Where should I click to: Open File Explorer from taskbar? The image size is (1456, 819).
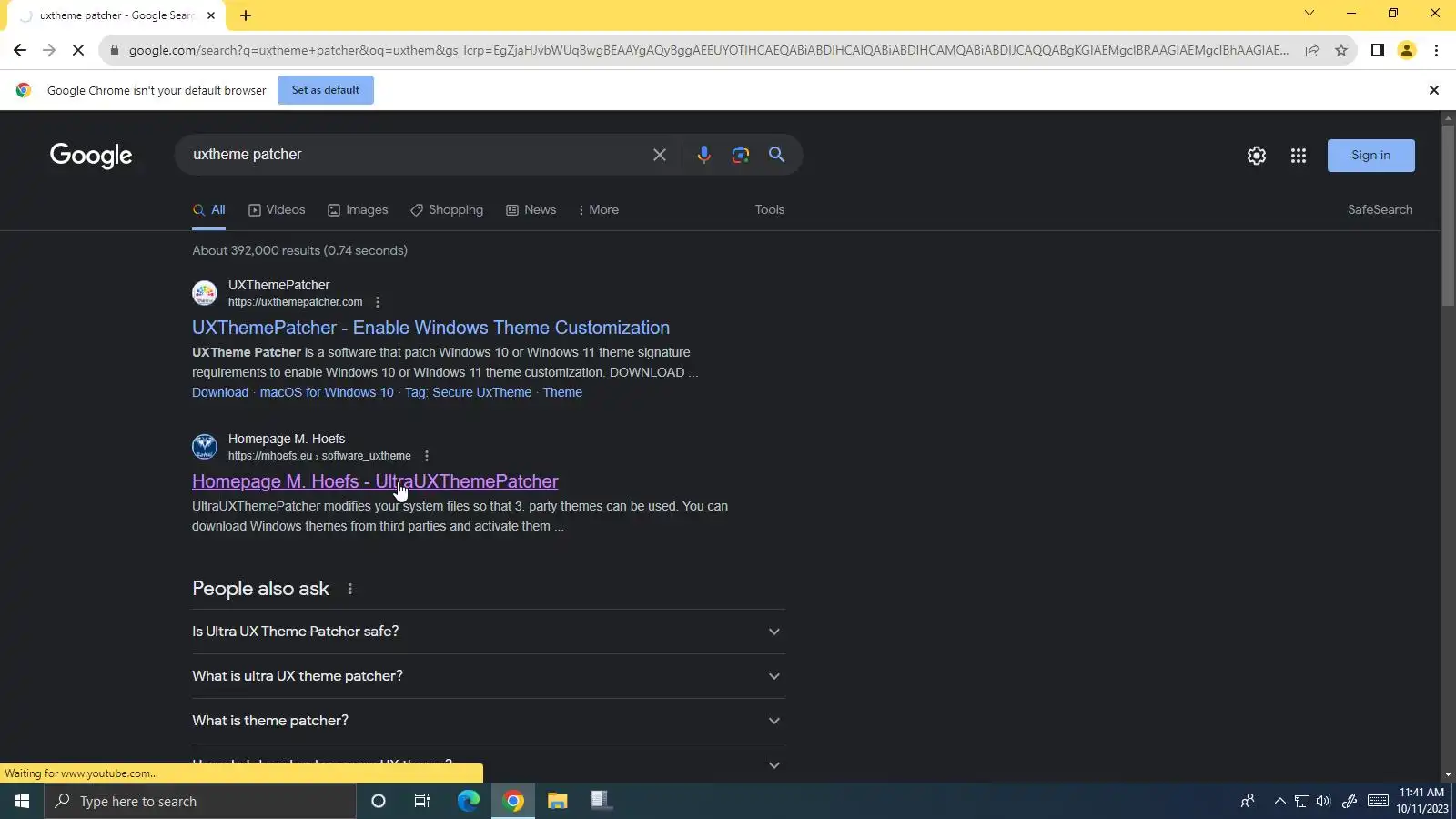tap(558, 801)
